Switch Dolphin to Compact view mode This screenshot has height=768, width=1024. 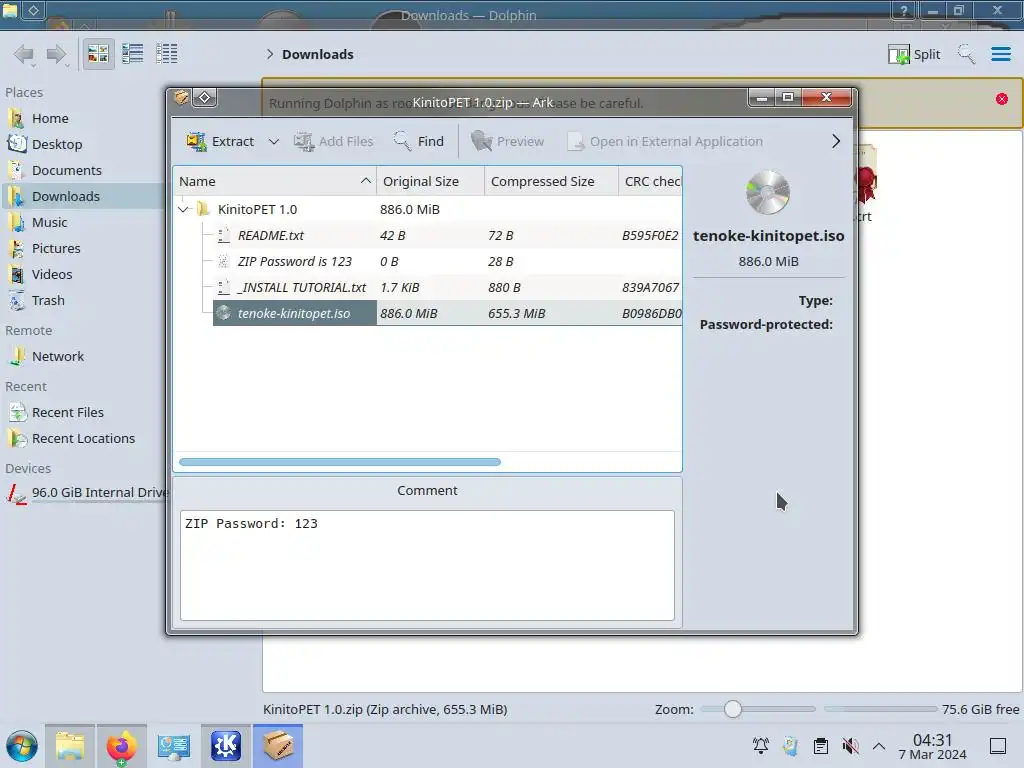point(133,54)
